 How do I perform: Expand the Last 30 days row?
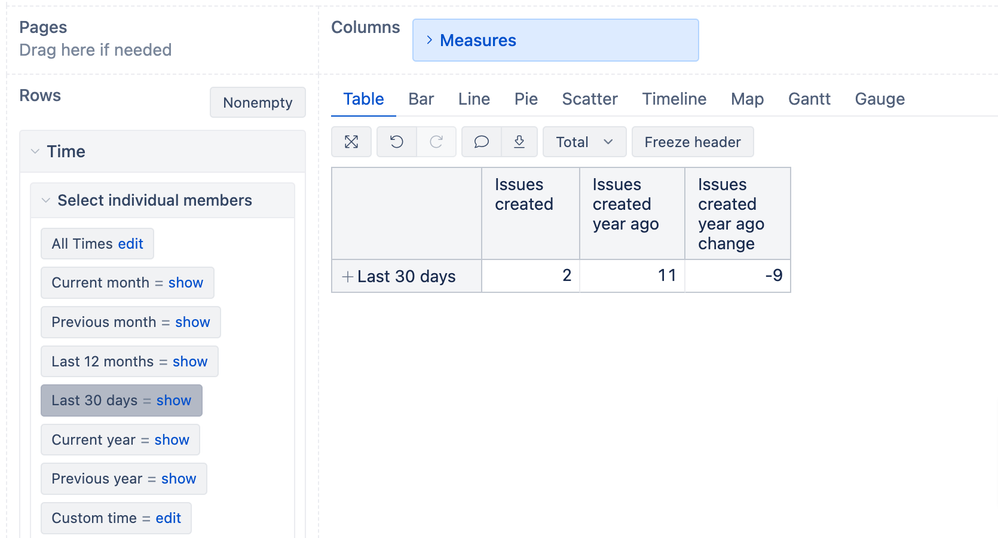pyautogui.click(x=347, y=277)
